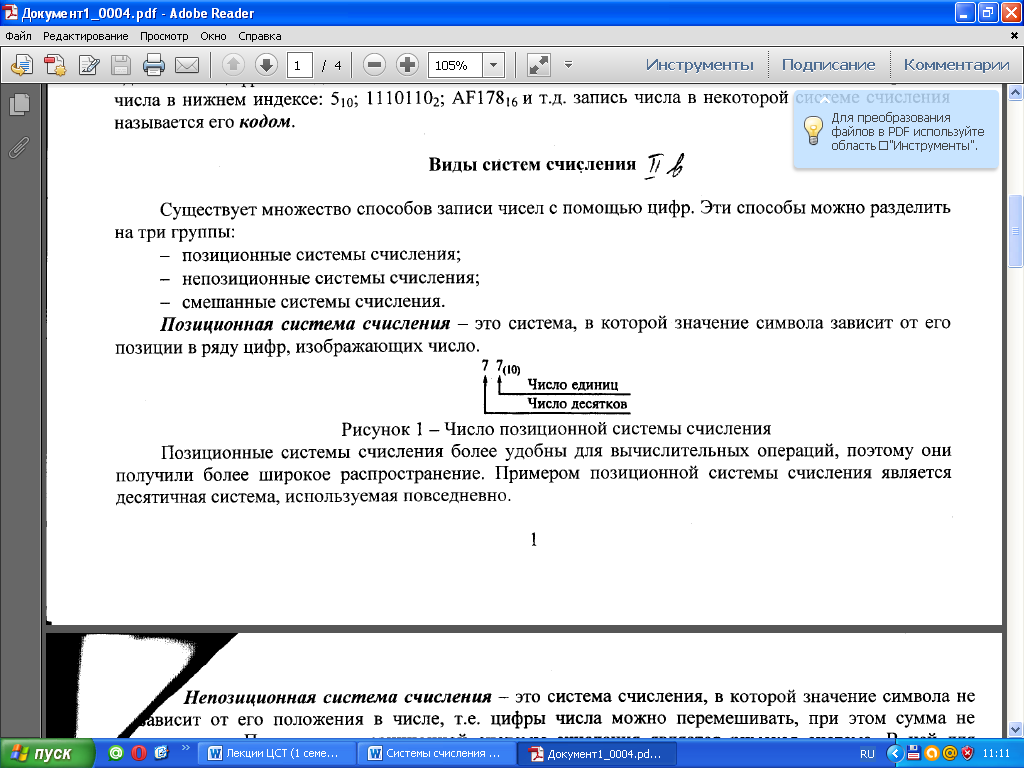Click the save floppy disk icon
The height and width of the screenshot is (768, 1024).
pyautogui.click(x=121, y=65)
